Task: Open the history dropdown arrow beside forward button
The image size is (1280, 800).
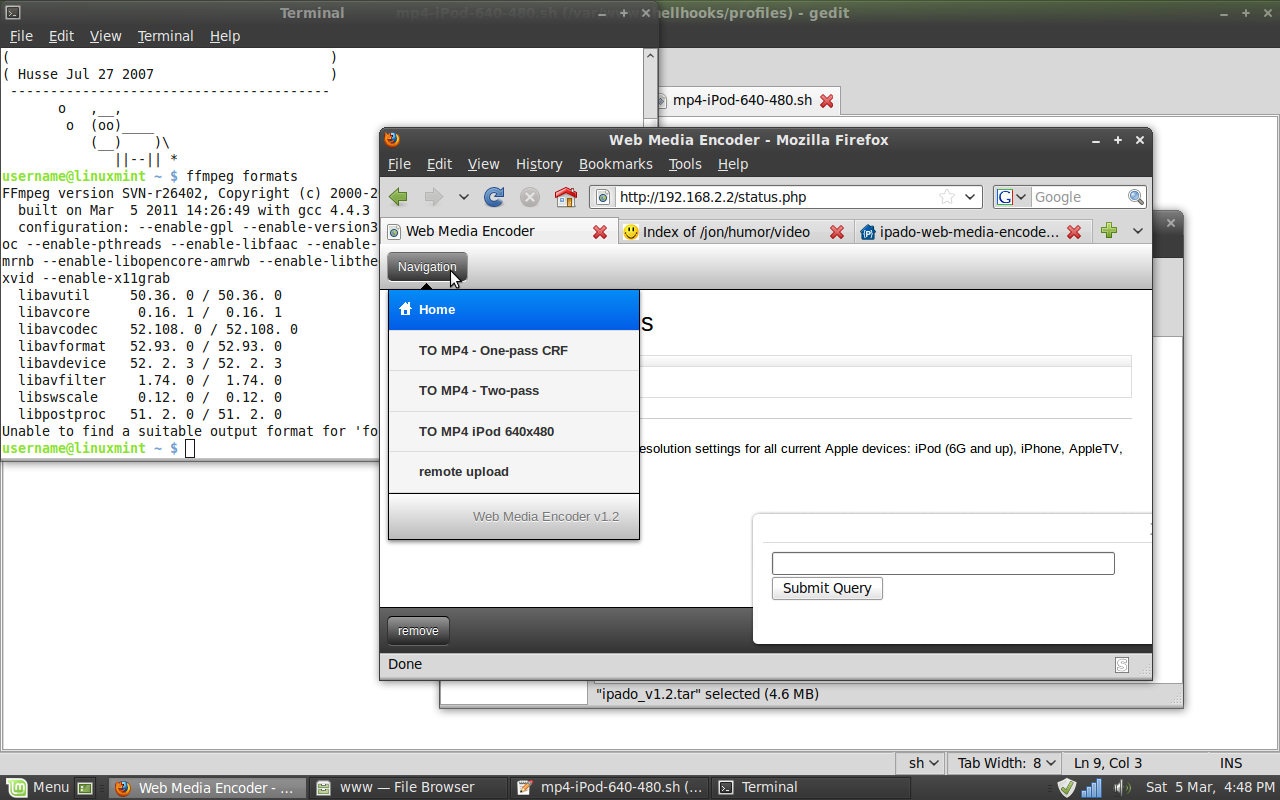Action: (x=464, y=197)
